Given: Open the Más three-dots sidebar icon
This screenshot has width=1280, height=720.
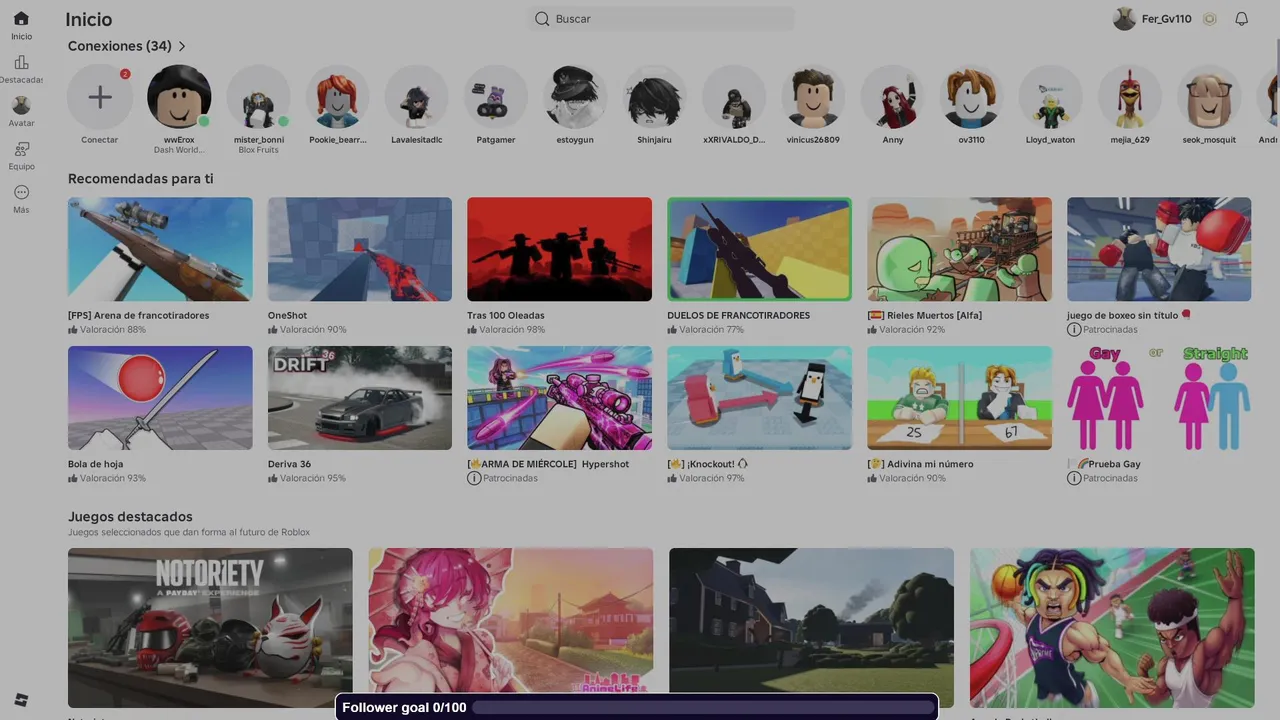Looking at the screenshot, I should point(21,192).
